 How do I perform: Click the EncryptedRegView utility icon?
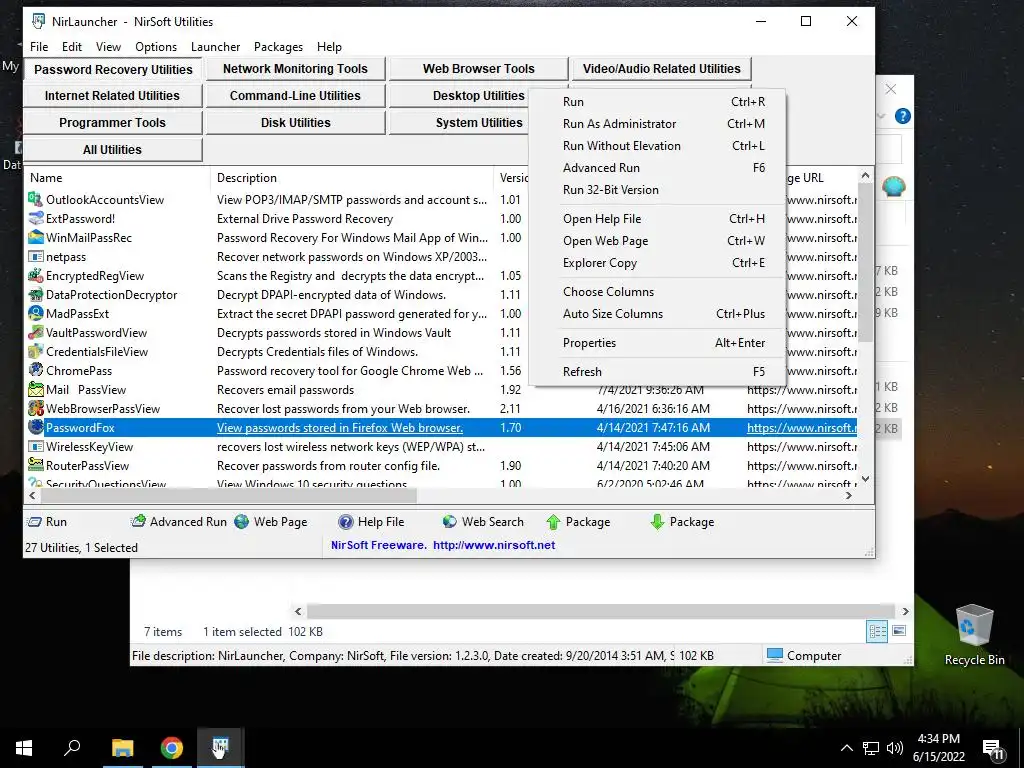point(35,275)
